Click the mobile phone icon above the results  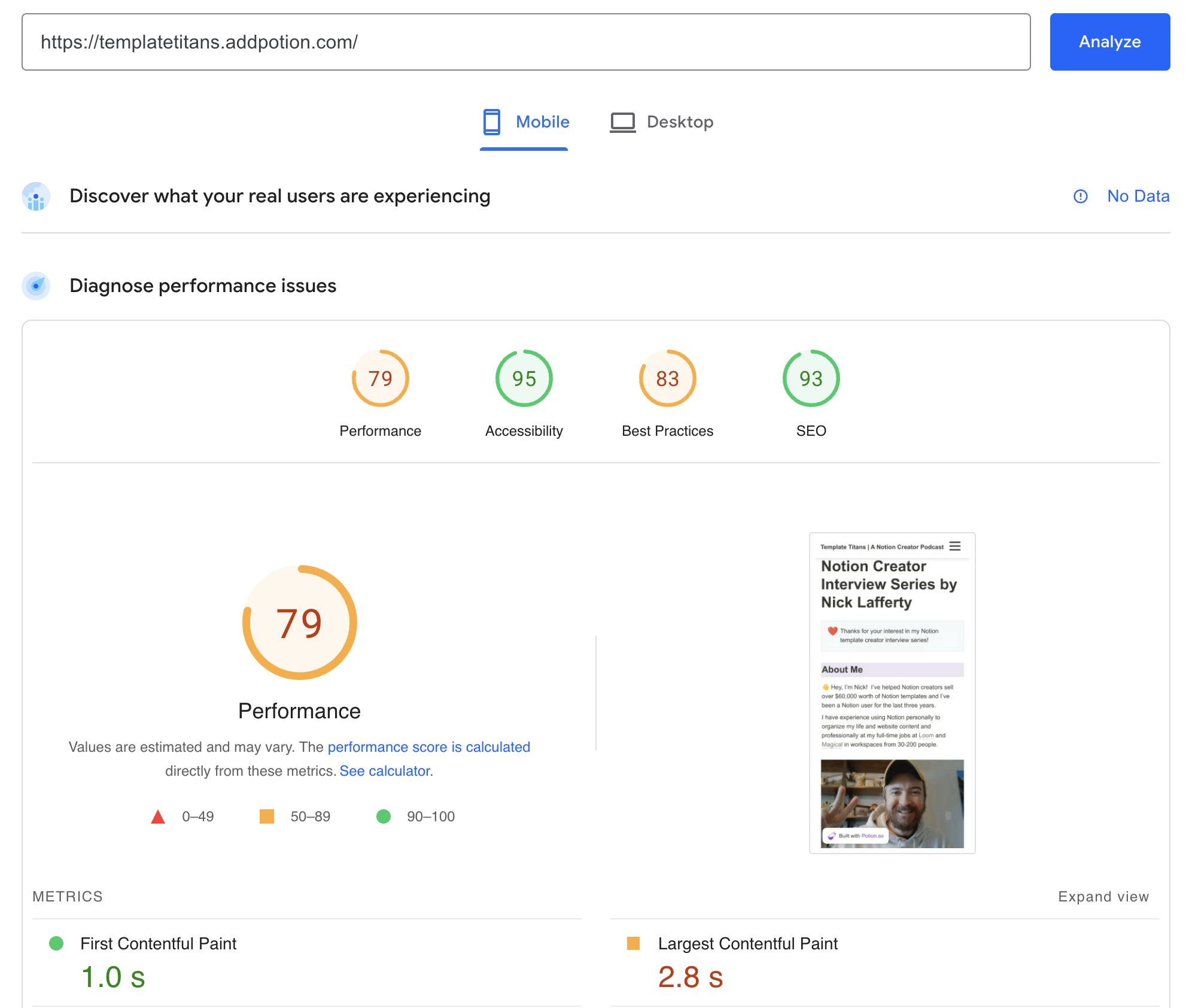(x=491, y=122)
